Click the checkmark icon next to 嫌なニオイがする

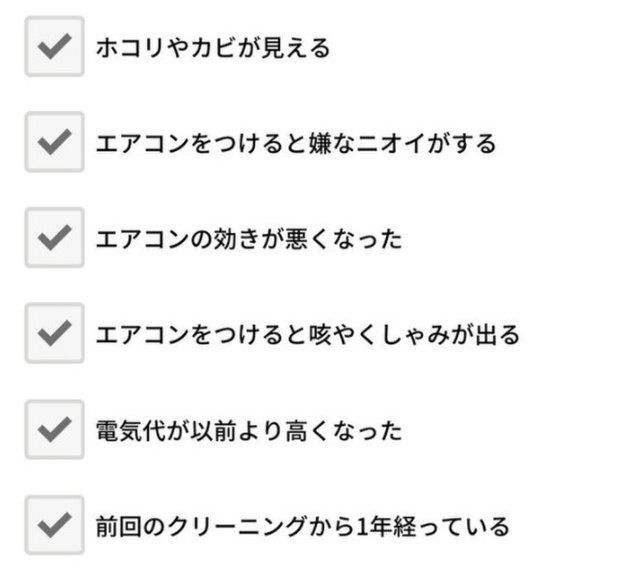(x=54, y=142)
